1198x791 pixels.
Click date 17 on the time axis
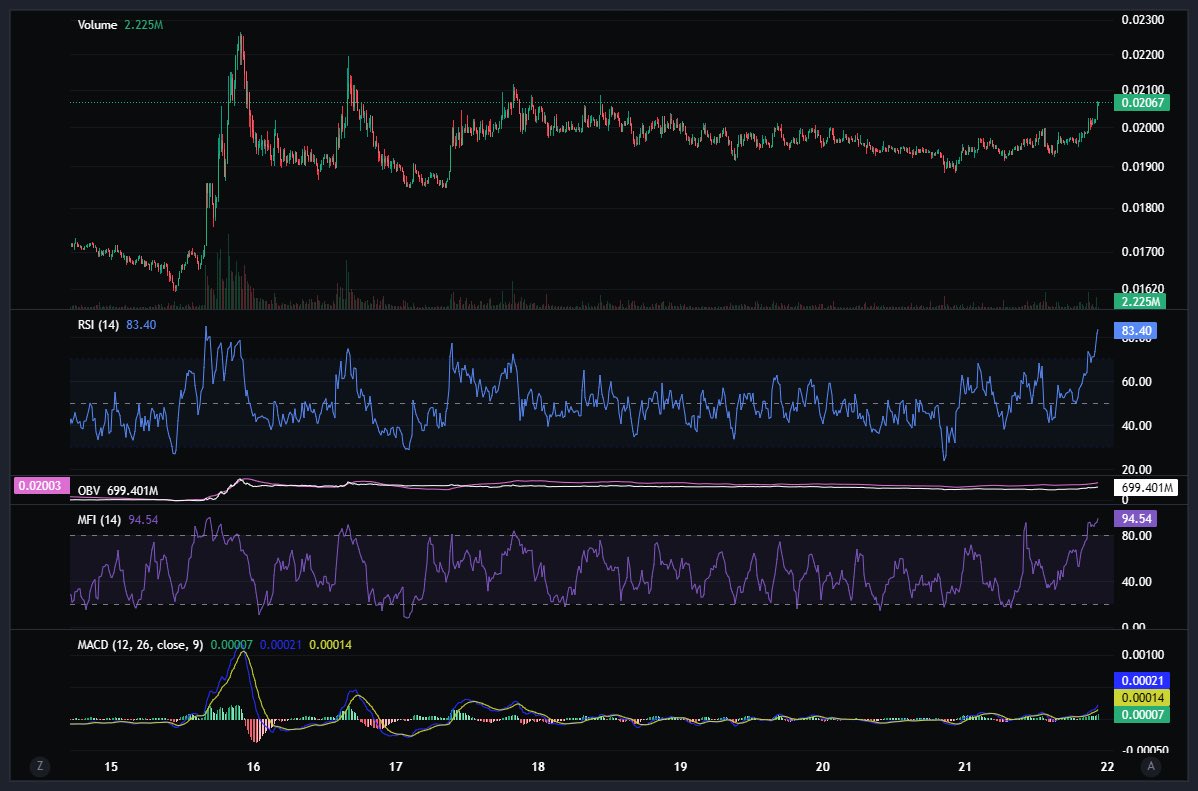point(396,767)
